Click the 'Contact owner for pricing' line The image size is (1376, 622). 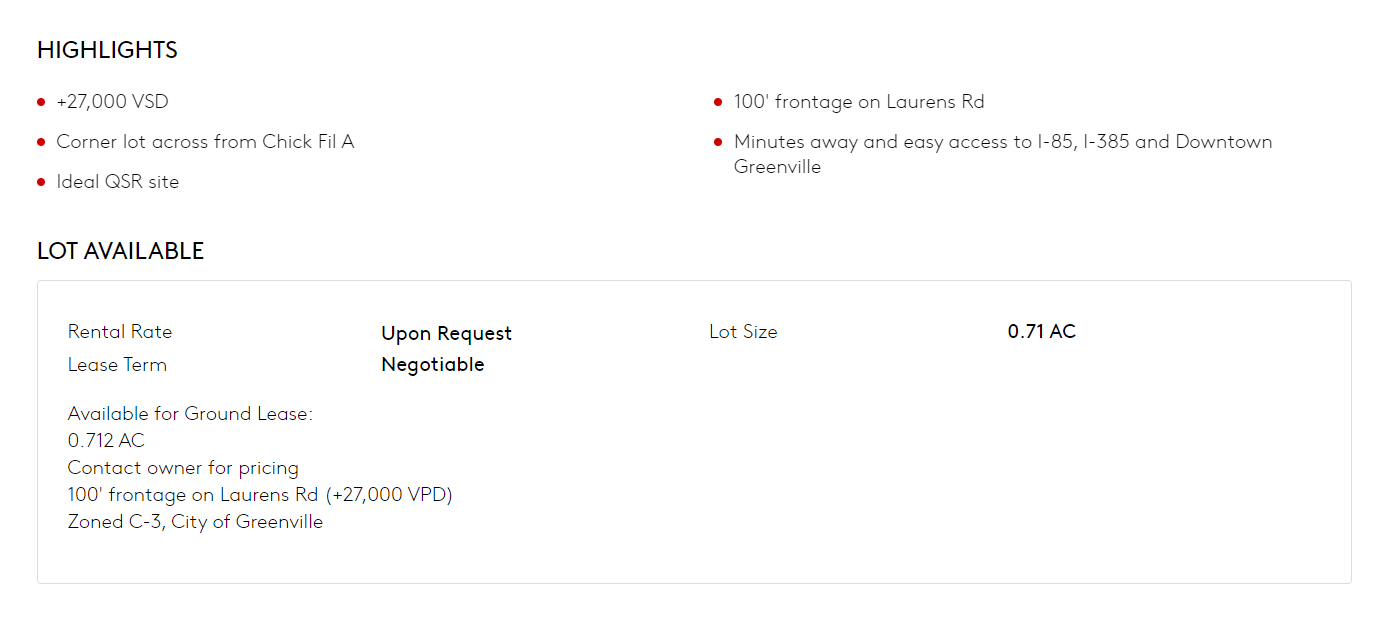point(183,468)
